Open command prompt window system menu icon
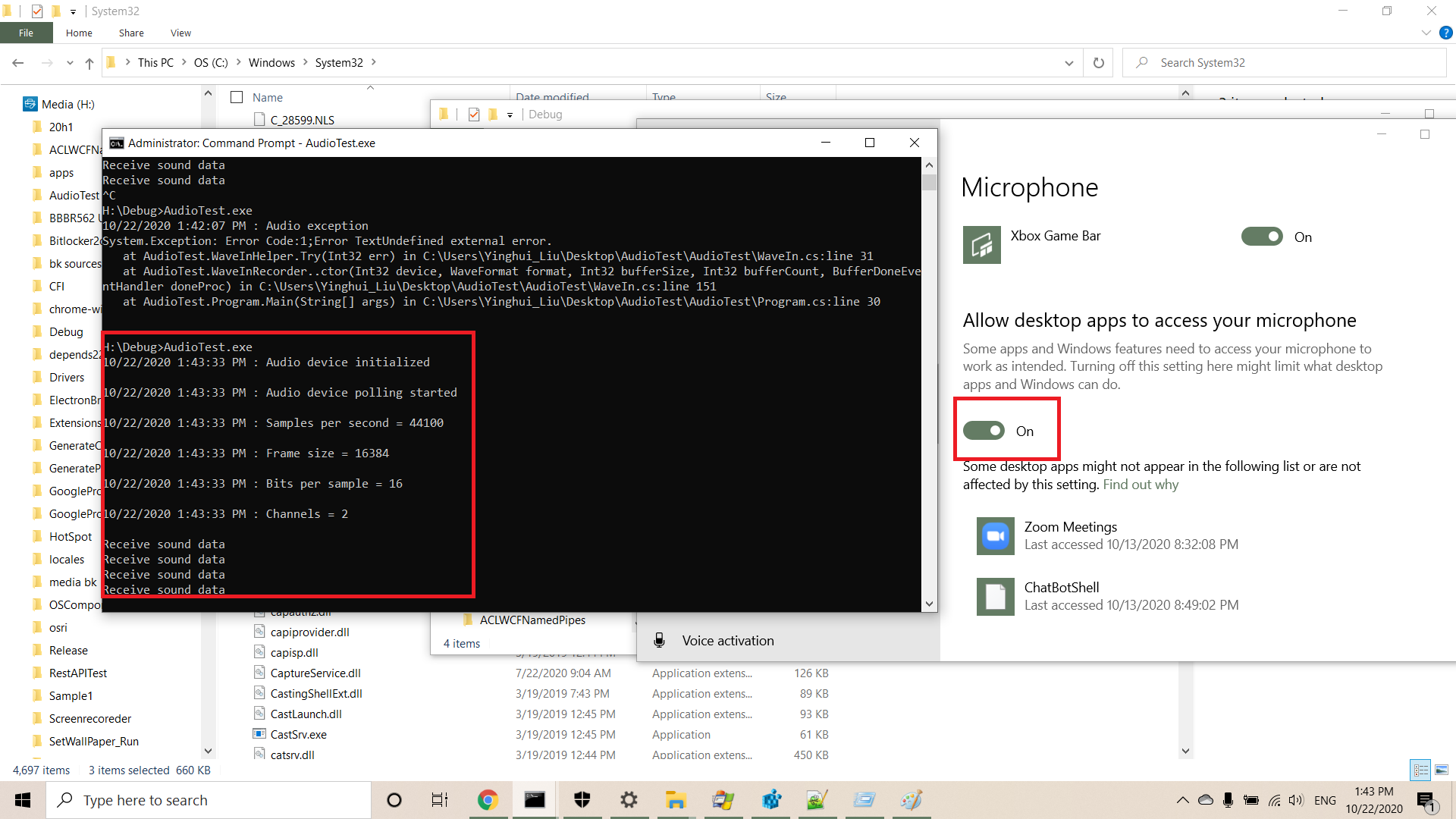Screen dimensions: 1456x819 (117, 143)
